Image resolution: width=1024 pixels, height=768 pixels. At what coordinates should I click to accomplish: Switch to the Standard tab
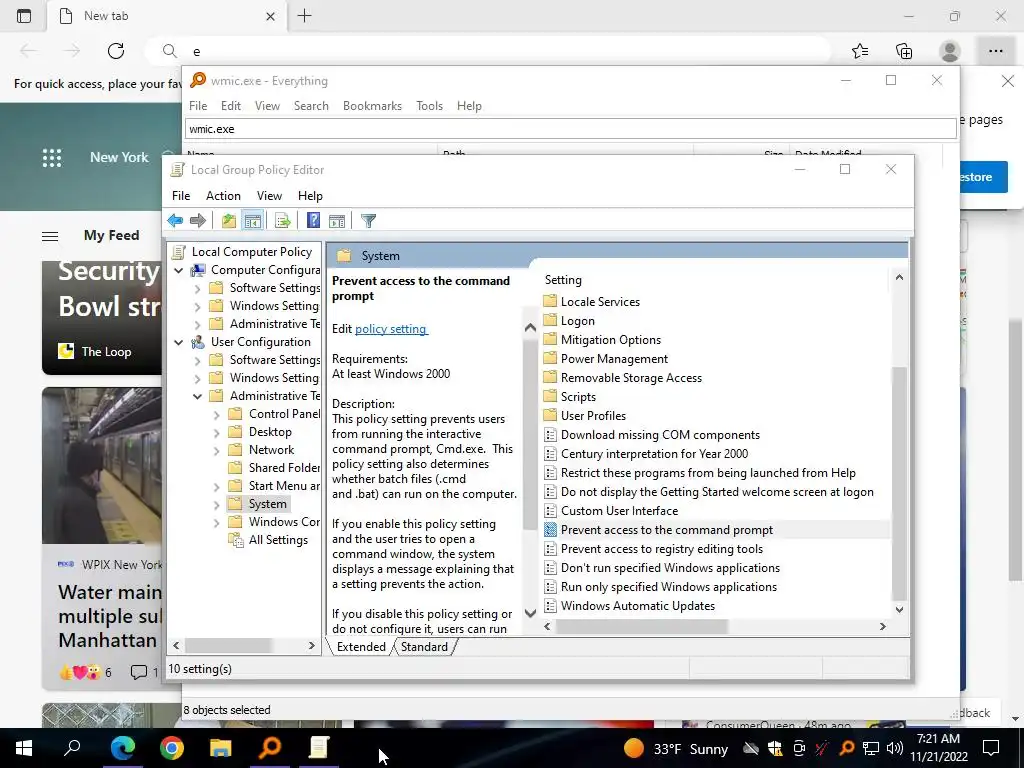click(x=424, y=647)
